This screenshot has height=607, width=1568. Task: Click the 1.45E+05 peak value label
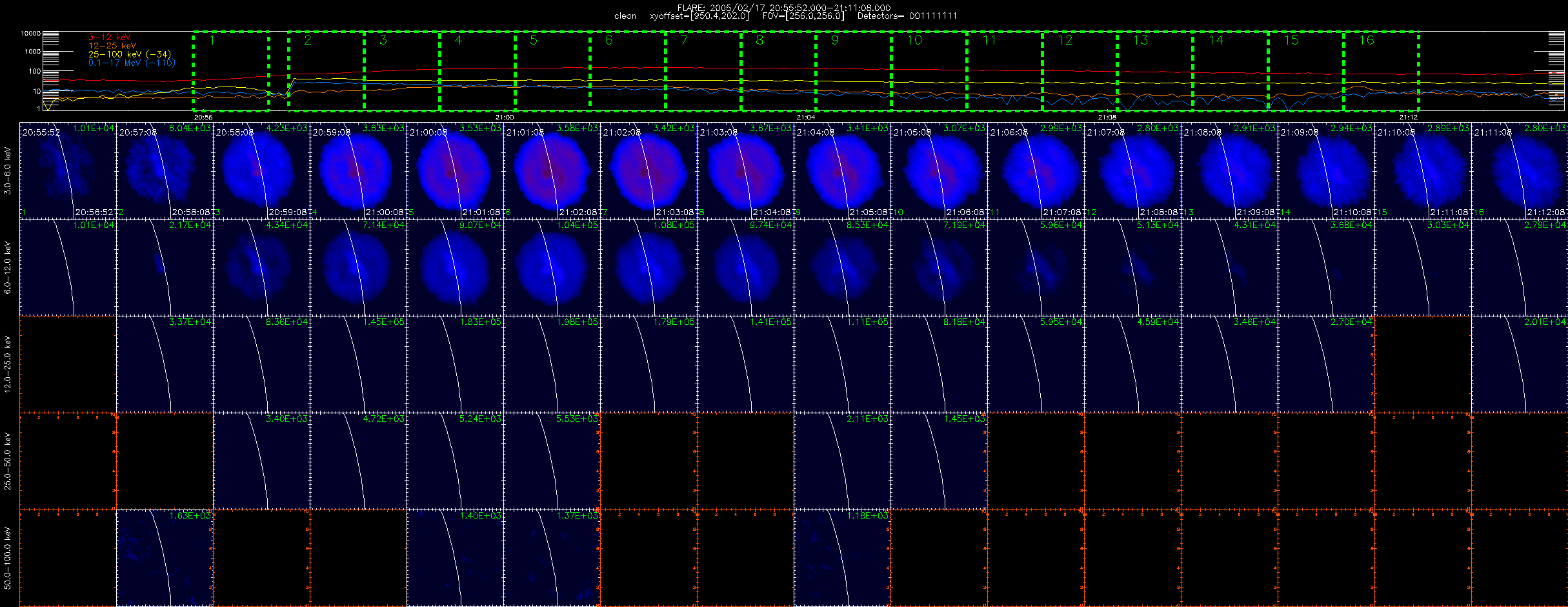[x=384, y=322]
